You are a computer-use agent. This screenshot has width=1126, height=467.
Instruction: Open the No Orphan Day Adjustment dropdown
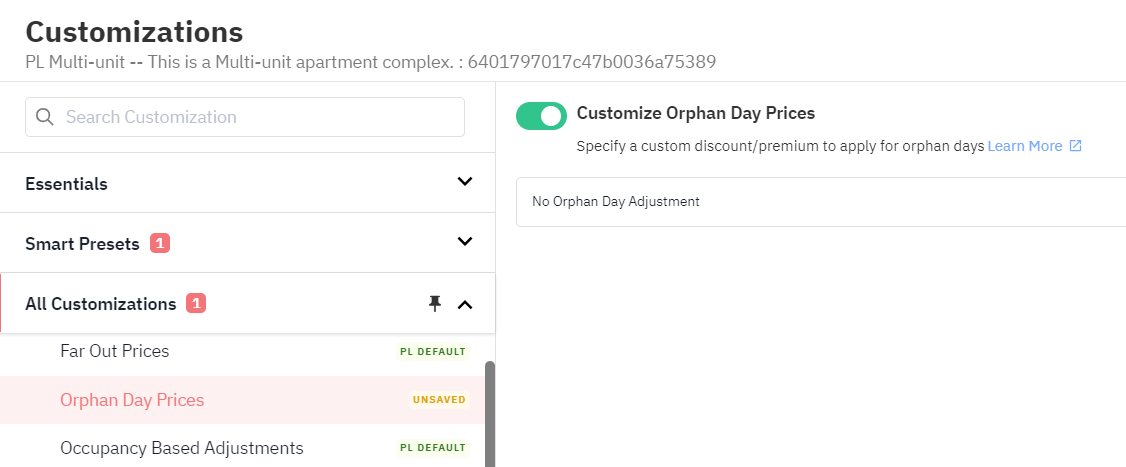click(x=821, y=202)
